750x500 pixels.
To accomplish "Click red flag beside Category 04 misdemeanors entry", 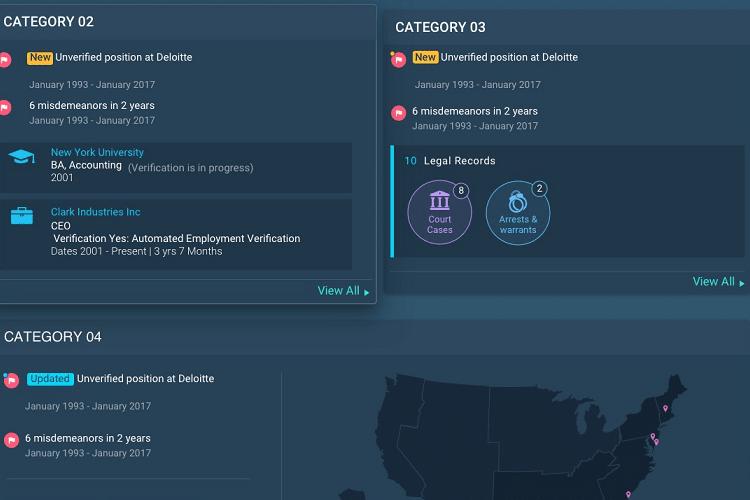I will click(11, 440).
